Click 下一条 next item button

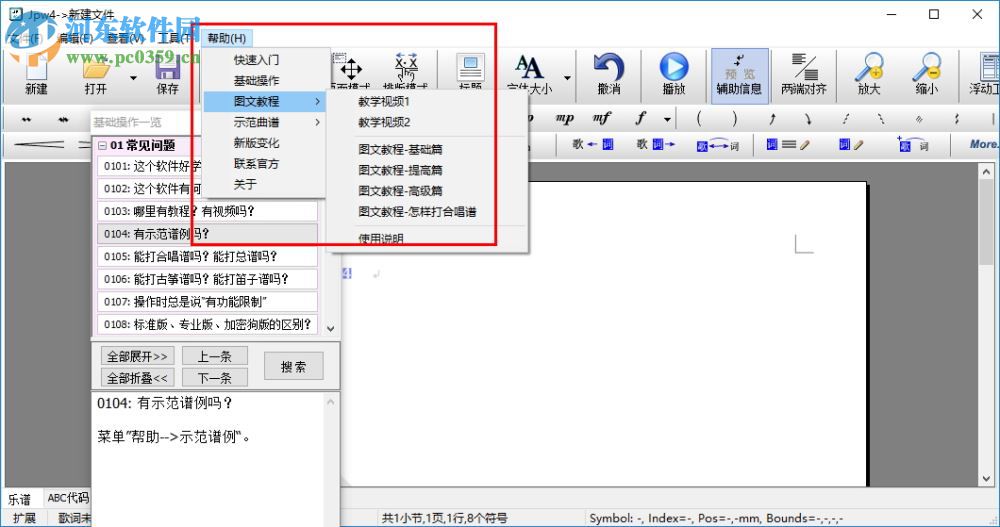pos(214,378)
